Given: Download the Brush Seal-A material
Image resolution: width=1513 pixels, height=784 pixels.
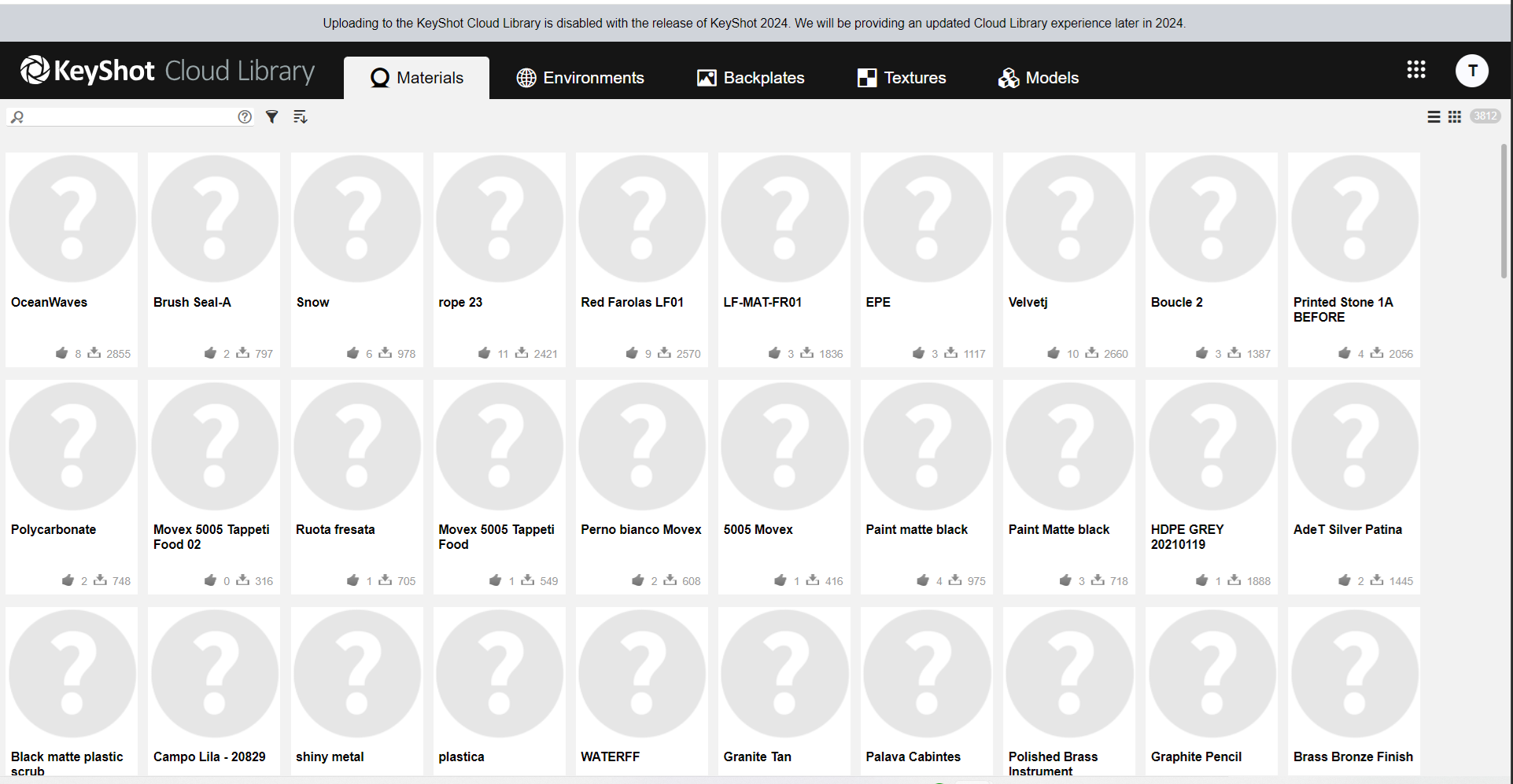Looking at the screenshot, I should point(243,353).
